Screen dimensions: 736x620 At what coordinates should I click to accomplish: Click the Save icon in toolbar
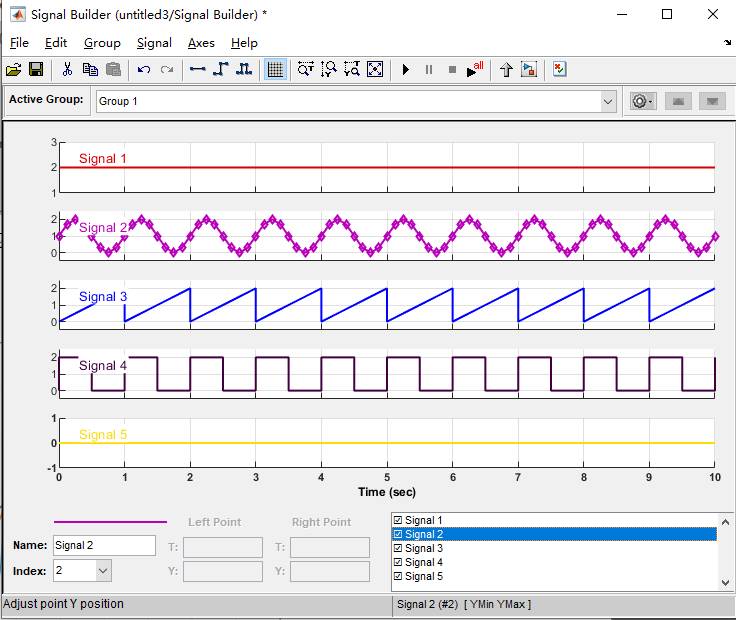pos(36,69)
